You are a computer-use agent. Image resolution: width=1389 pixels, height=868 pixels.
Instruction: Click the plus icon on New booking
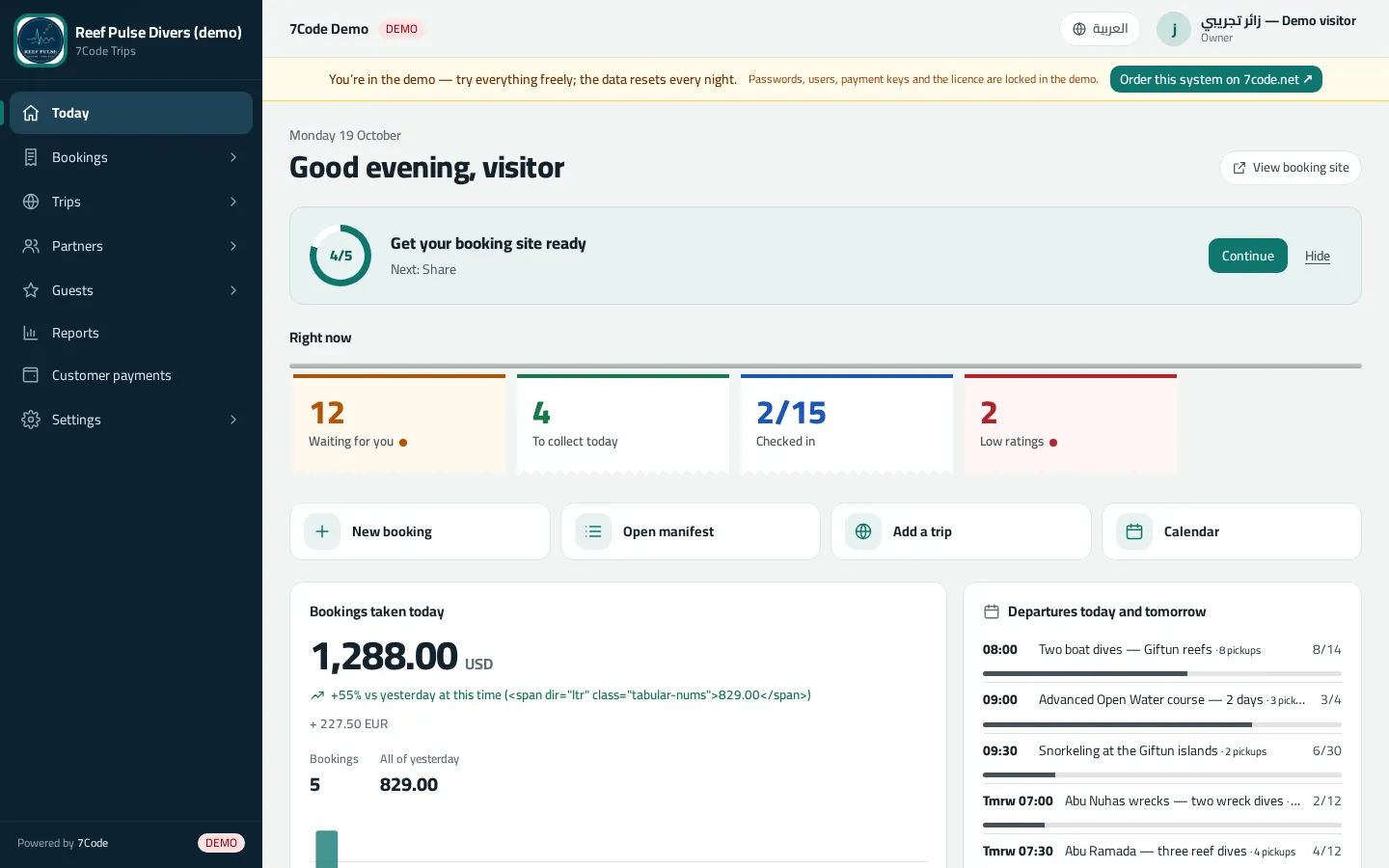point(322,531)
